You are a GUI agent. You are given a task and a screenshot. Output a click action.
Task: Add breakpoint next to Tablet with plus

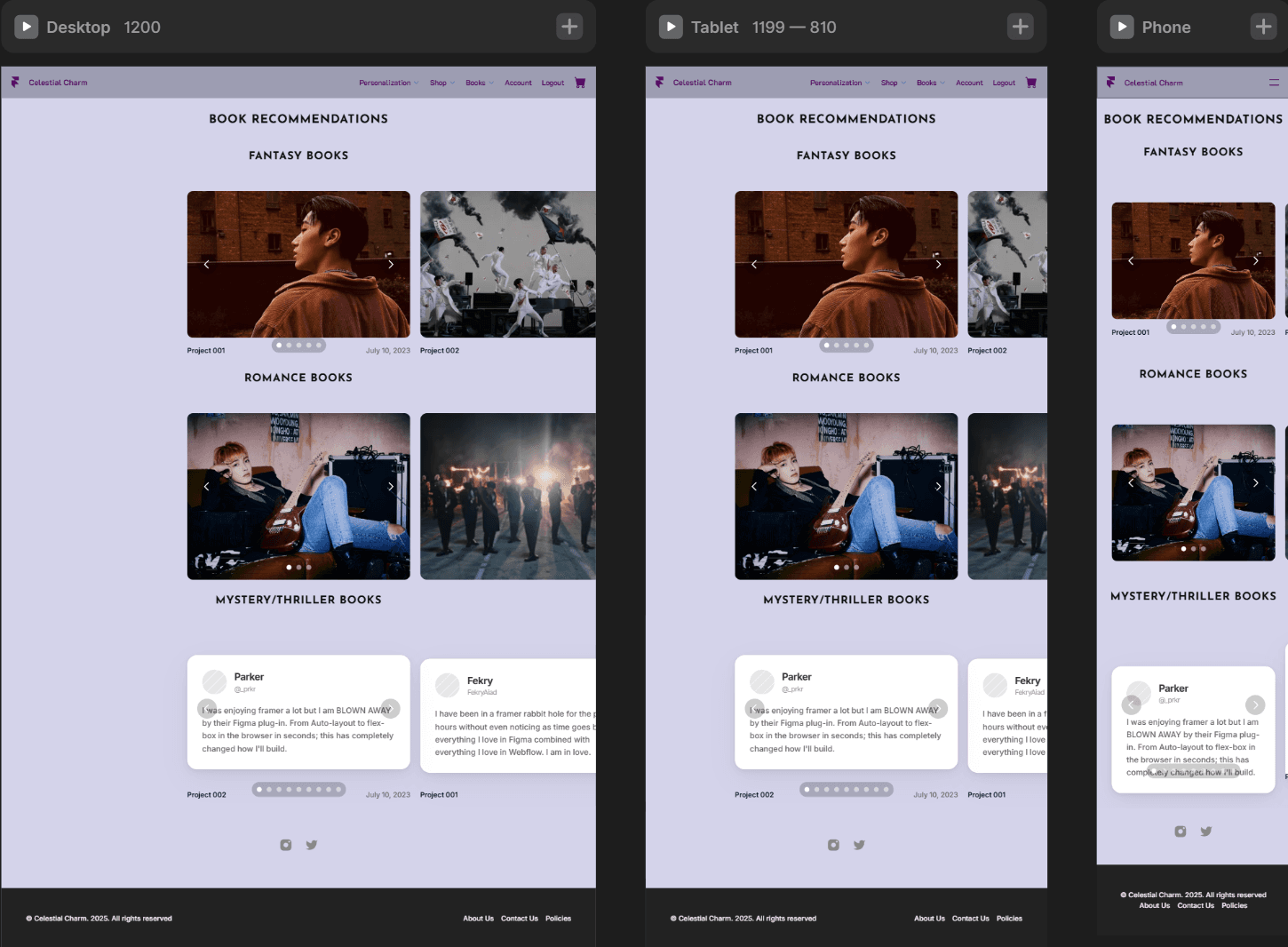pyautogui.click(x=1021, y=27)
